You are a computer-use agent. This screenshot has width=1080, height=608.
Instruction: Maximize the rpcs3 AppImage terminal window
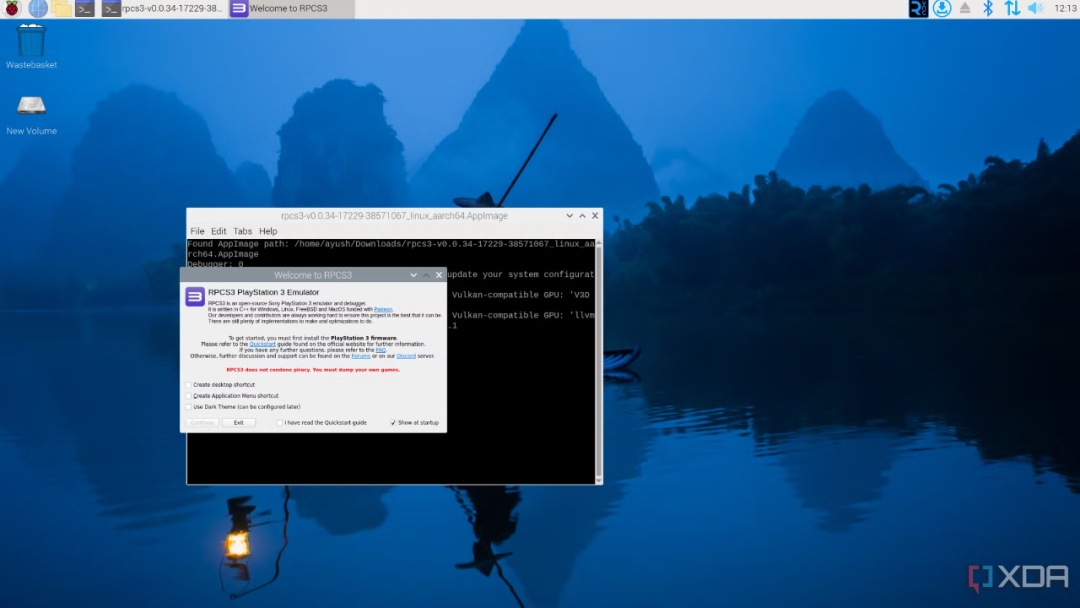(x=583, y=216)
